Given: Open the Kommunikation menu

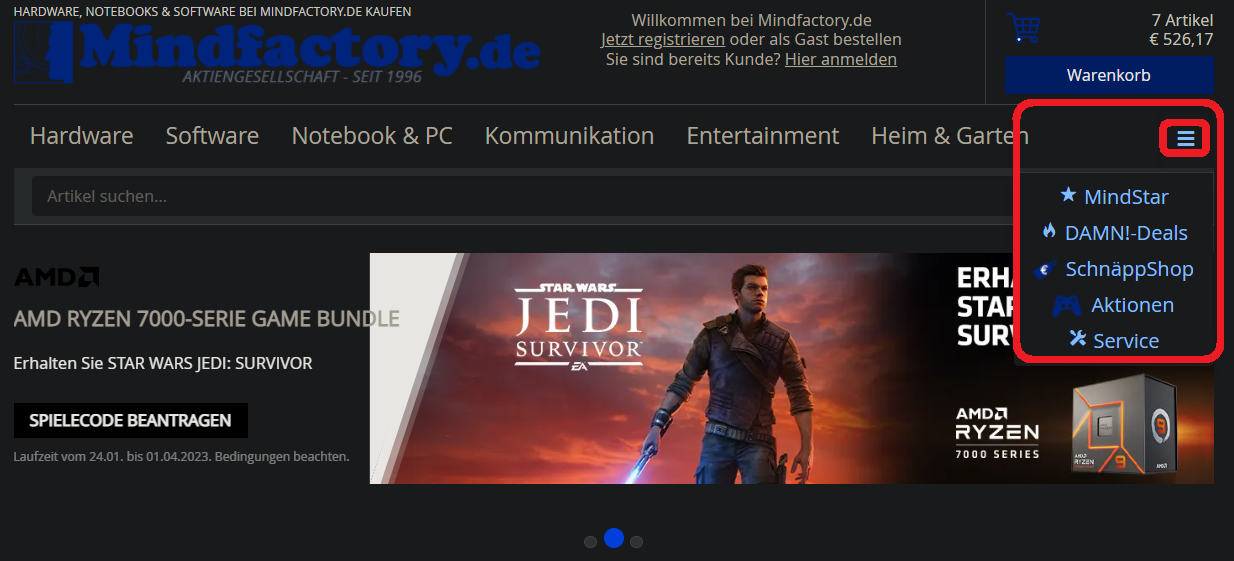Looking at the screenshot, I should (569, 136).
